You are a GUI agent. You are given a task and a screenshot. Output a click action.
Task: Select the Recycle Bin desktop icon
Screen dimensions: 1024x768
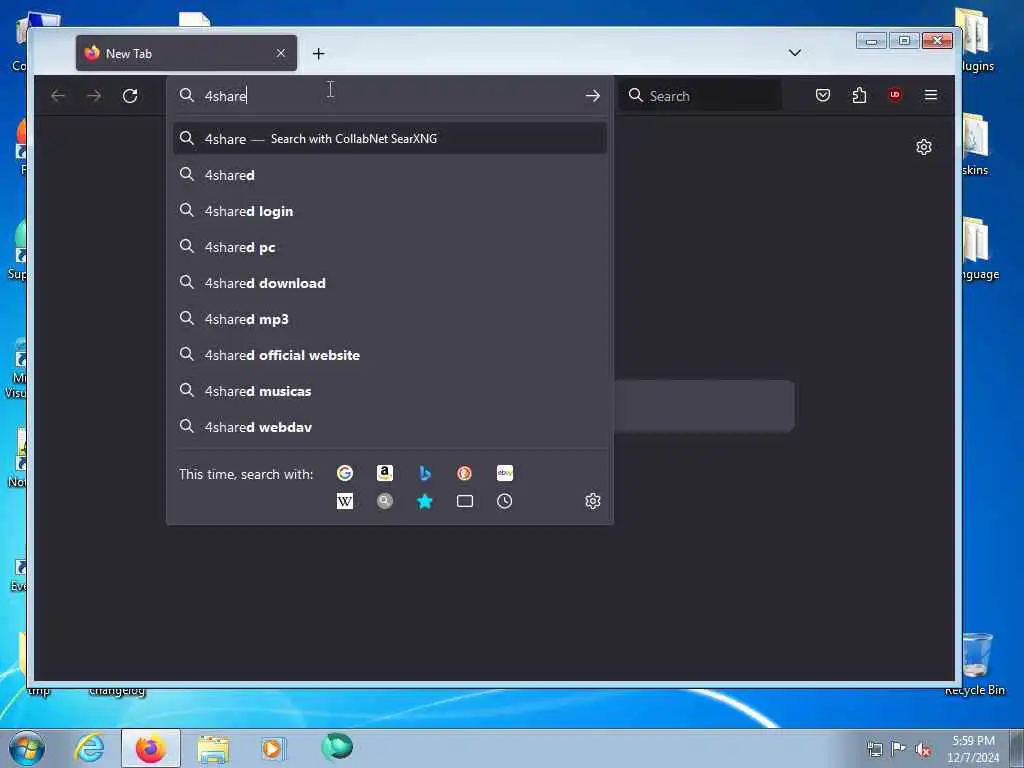(975, 664)
